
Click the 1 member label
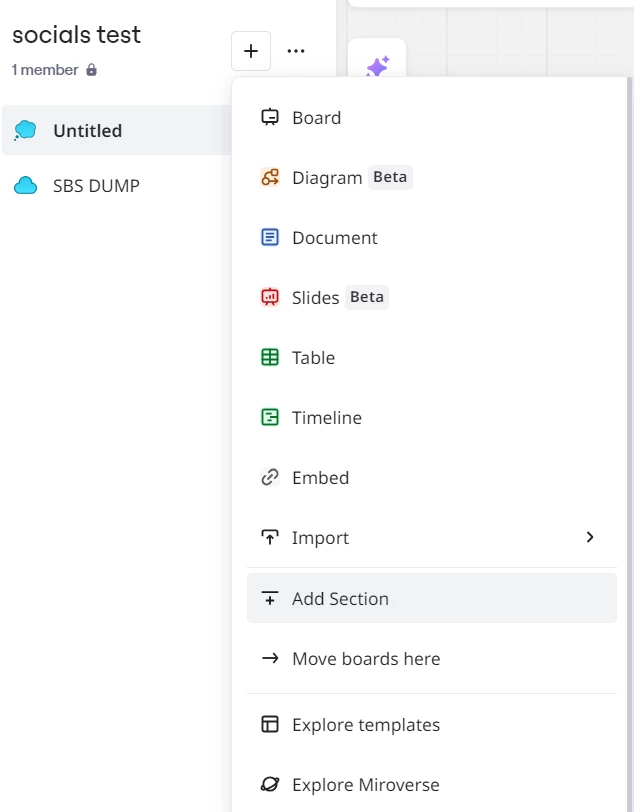coord(45,70)
